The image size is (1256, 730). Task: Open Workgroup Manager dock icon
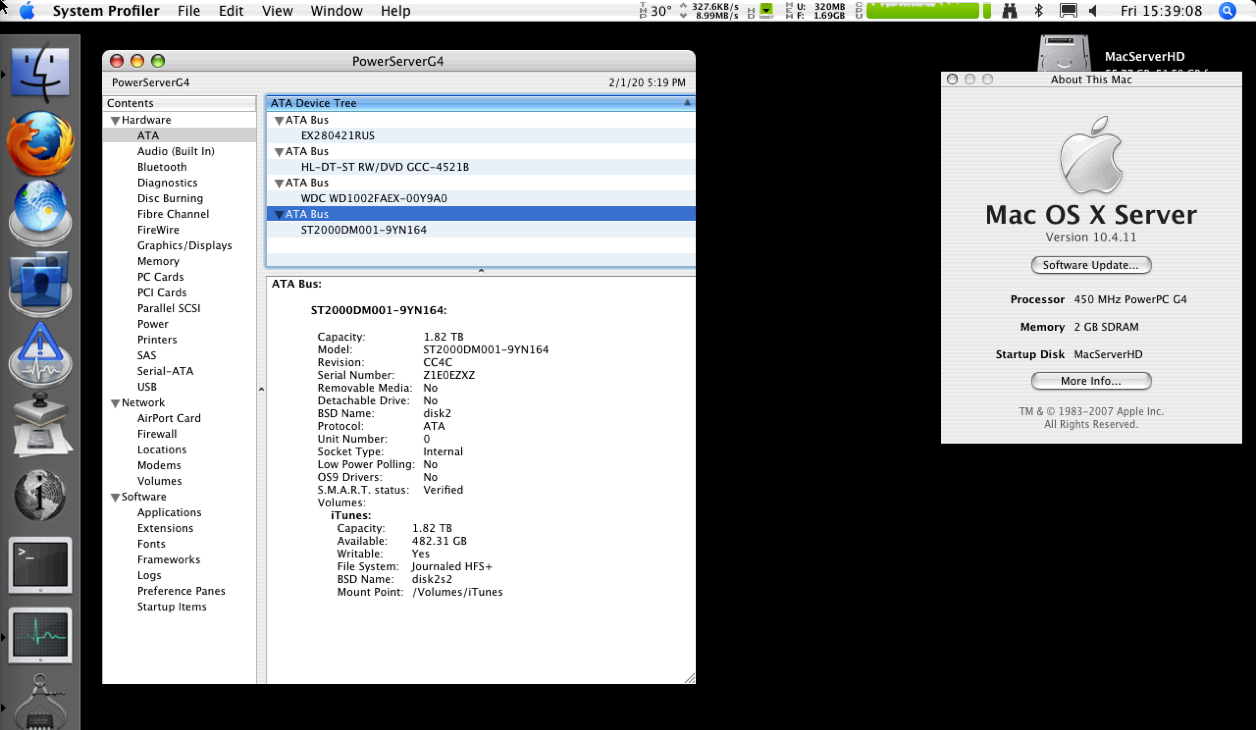(40, 284)
